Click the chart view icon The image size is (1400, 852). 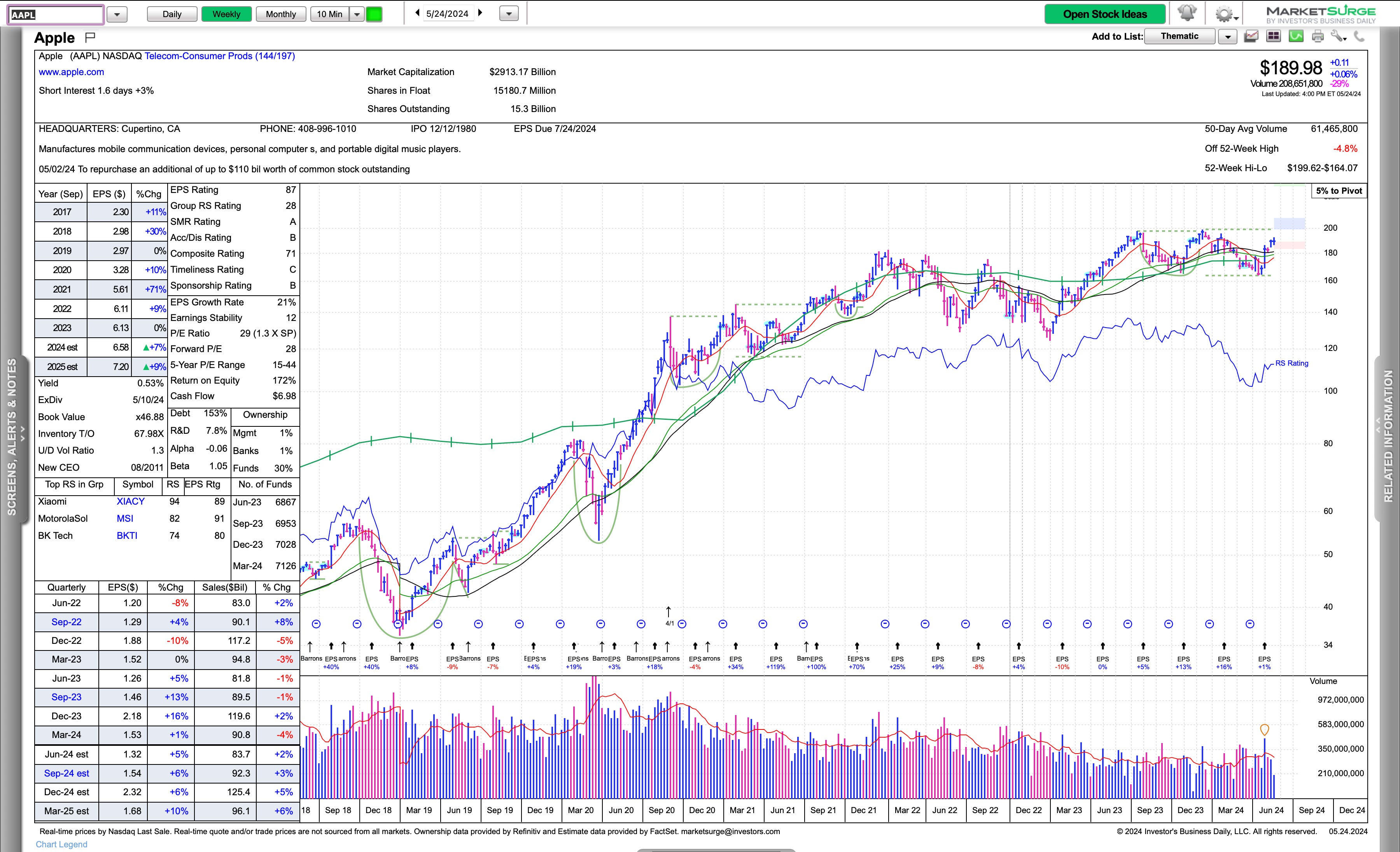(1251, 37)
